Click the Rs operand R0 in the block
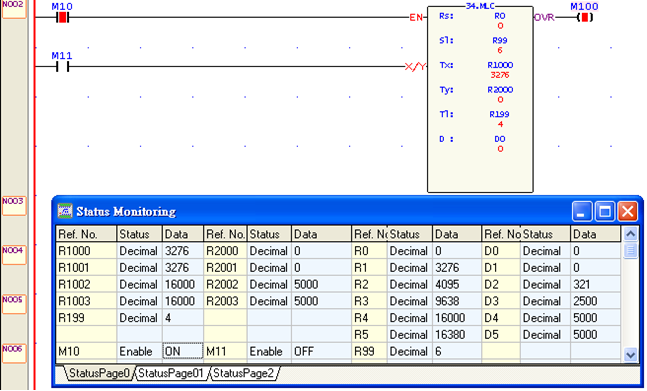 pos(500,16)
